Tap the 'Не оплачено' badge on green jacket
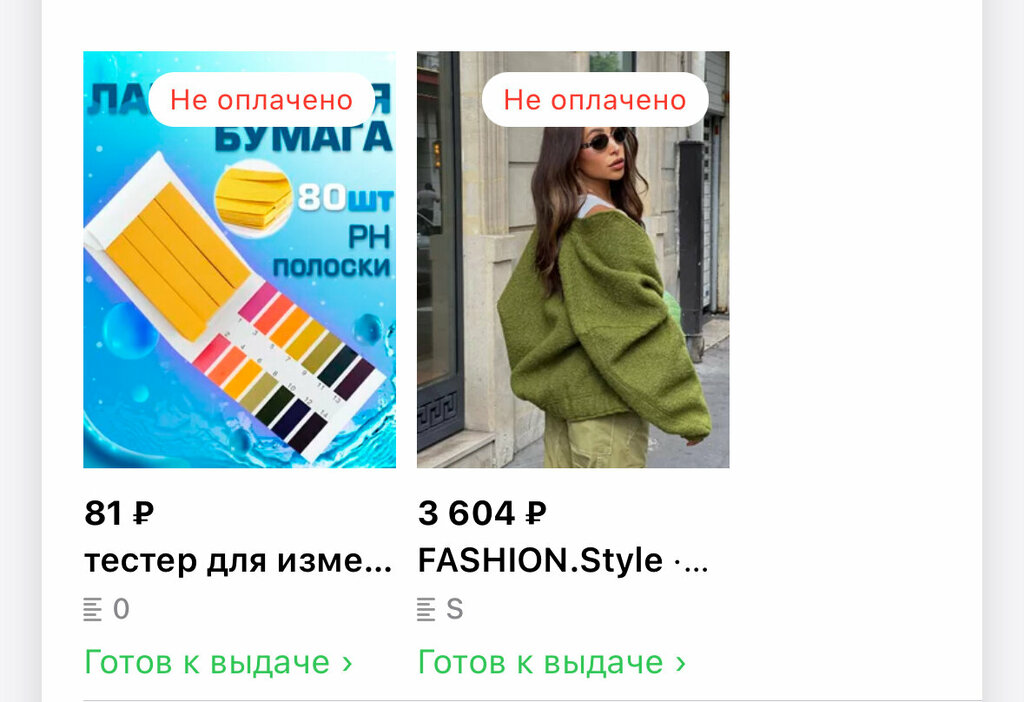Image resolution: width=1024 pixels, height=702 pixels. click(x=595, y=100)
